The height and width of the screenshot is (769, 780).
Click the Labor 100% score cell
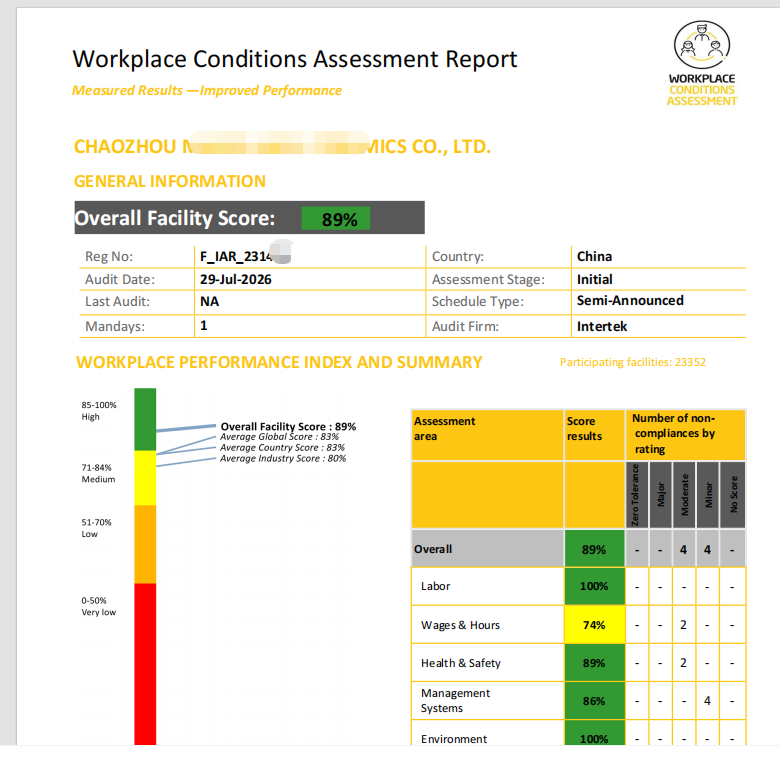tap(594, 586)
